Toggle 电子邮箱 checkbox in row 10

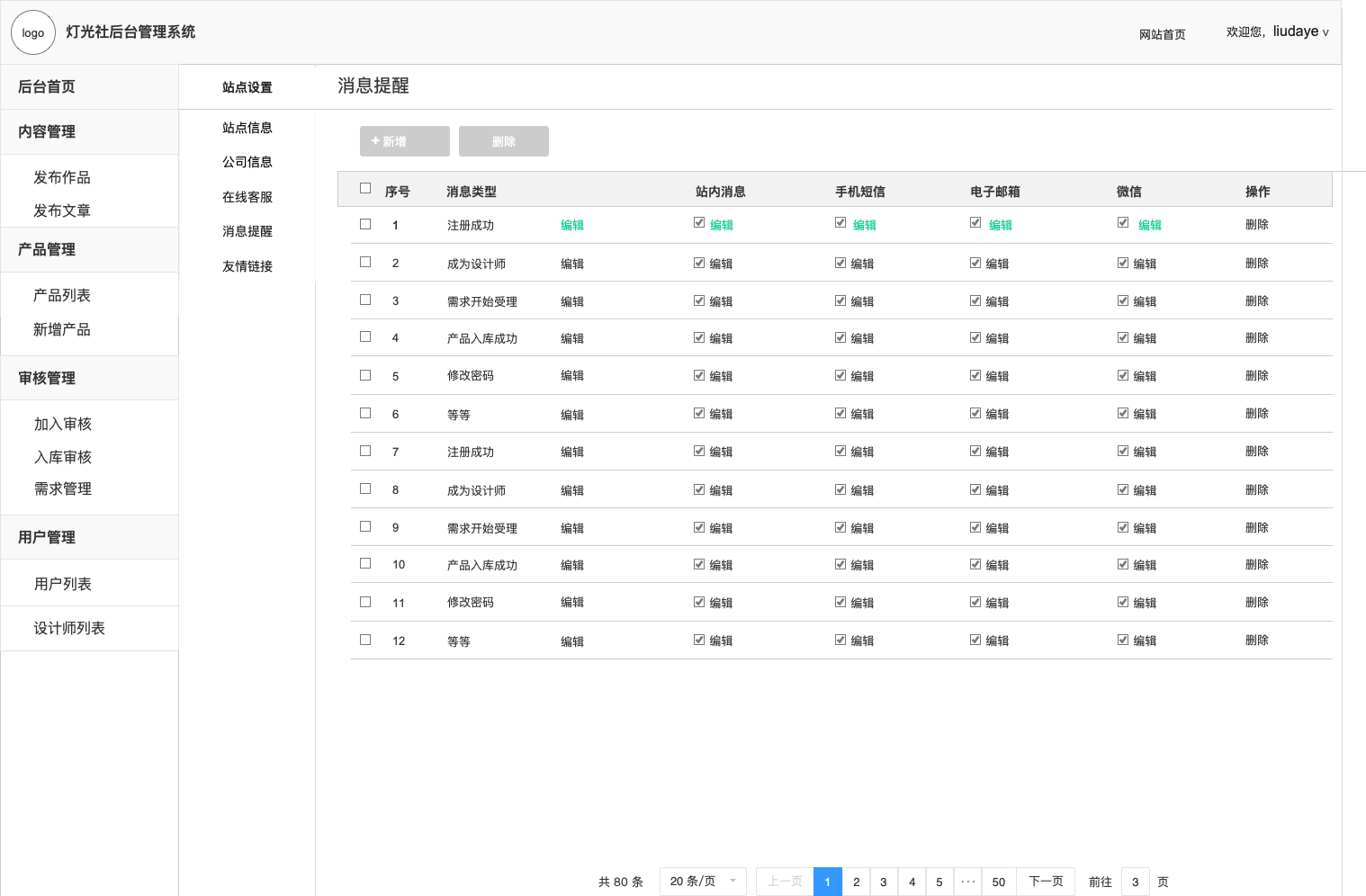click(975, 564)
